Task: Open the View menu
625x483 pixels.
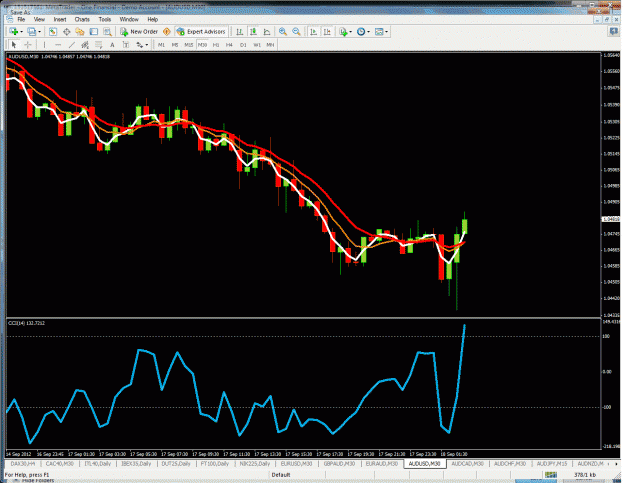Action: coord(39,20)
